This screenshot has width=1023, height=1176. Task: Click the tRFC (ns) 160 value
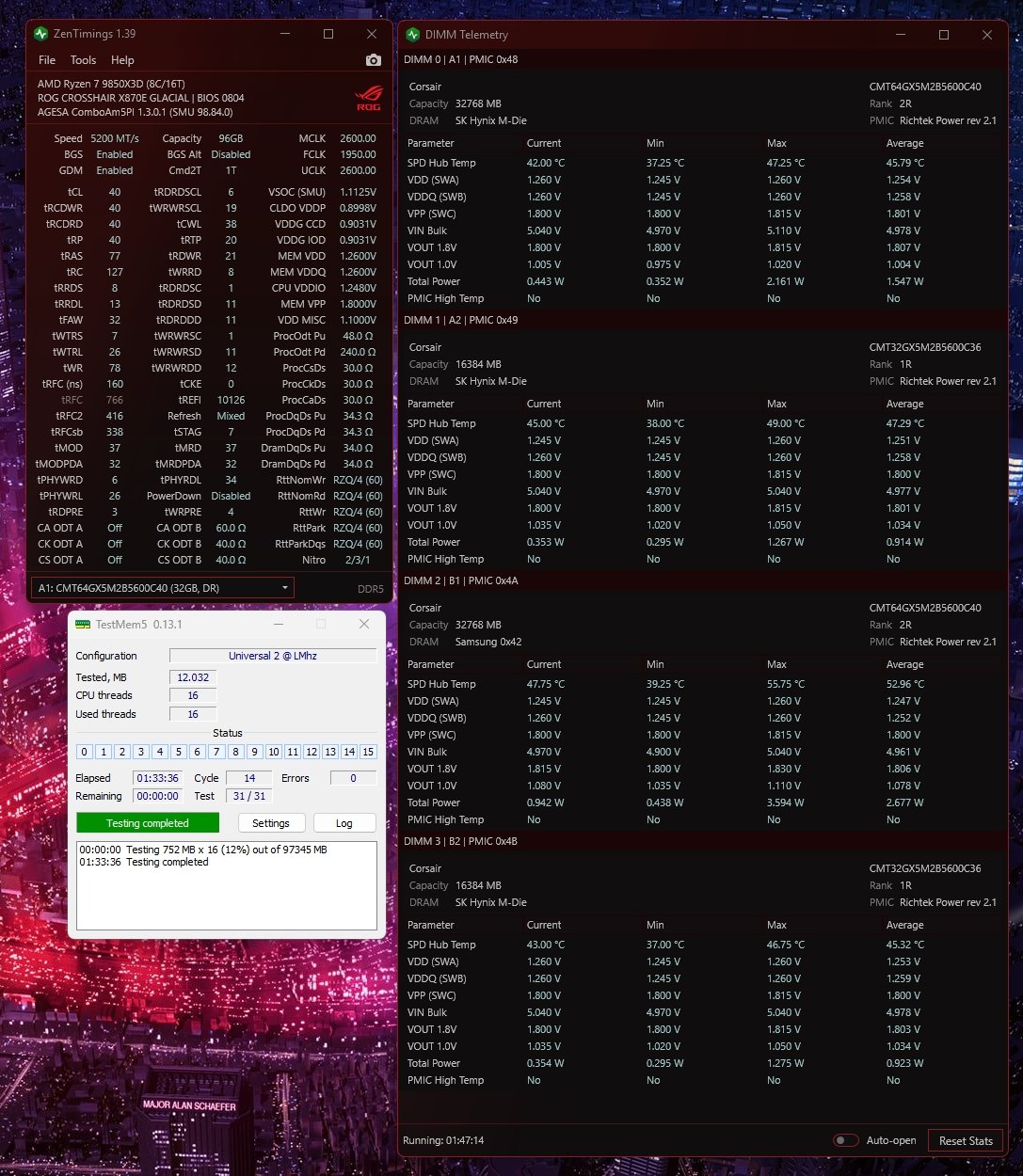click(x=115, y=384)
